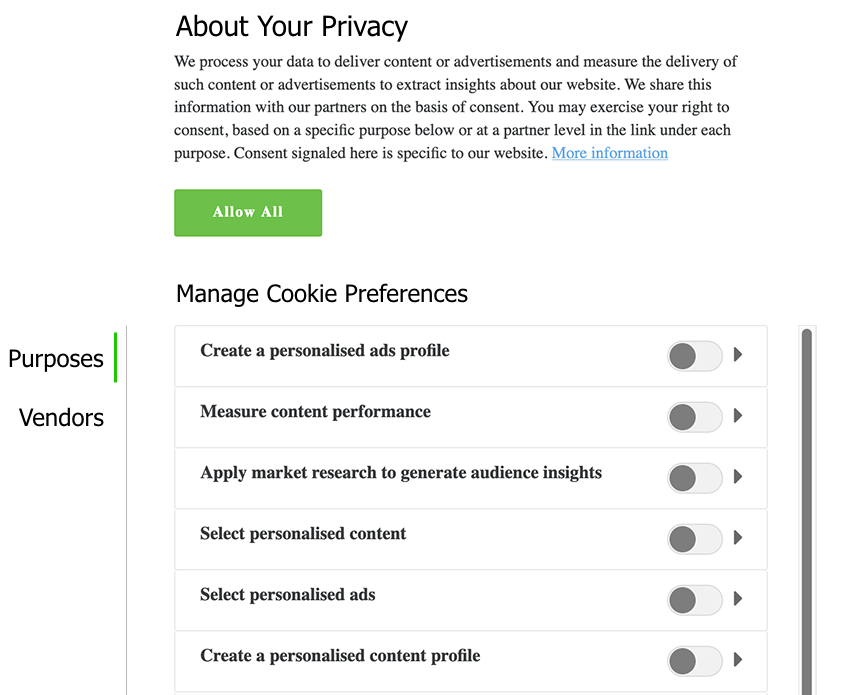This screenshot has width=848, height=695.
Task: Open the Vendors tab
Action: (61, 418)
